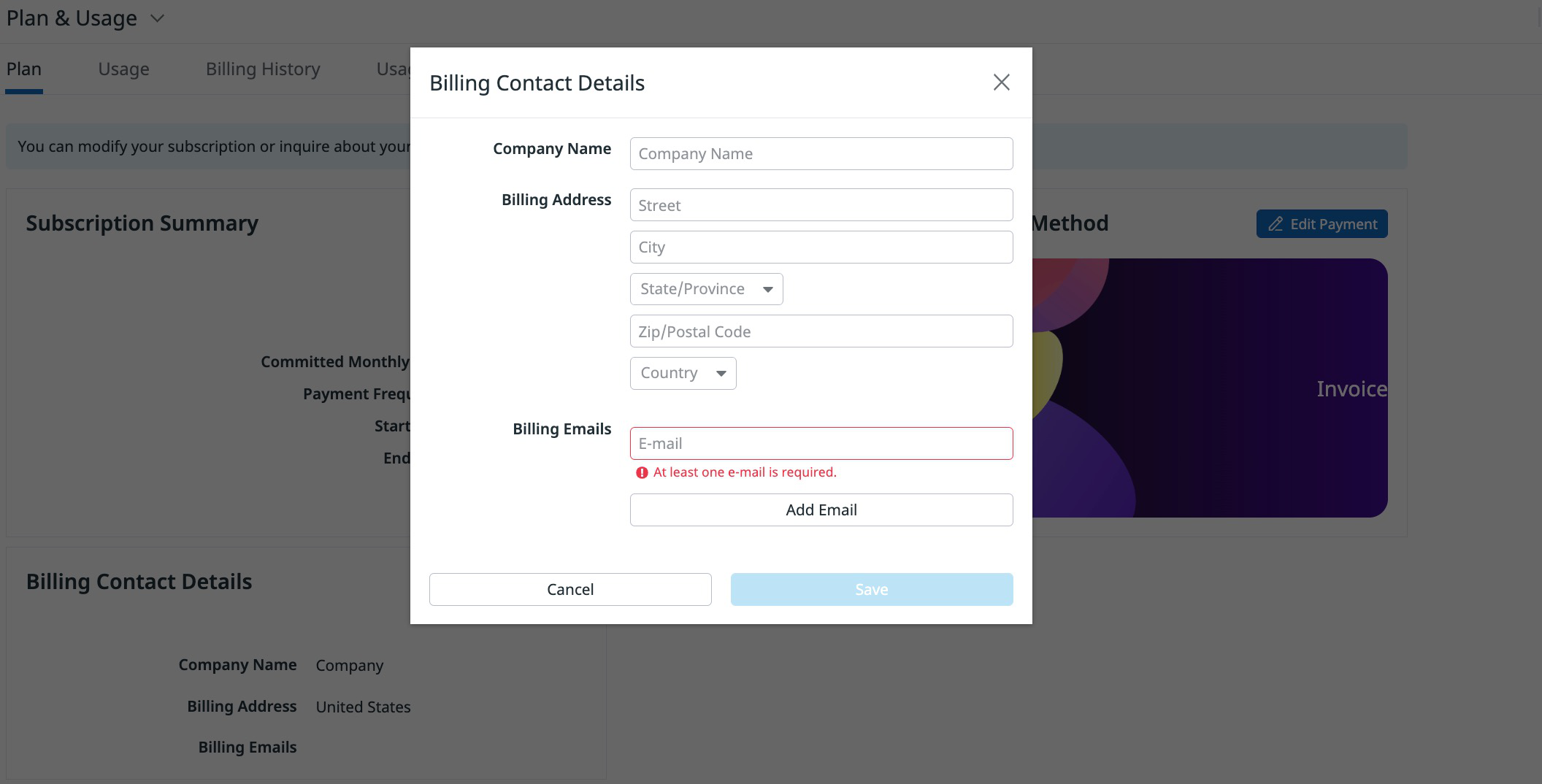
Task: Click the E-mail input field
Action: click(821, 444)
